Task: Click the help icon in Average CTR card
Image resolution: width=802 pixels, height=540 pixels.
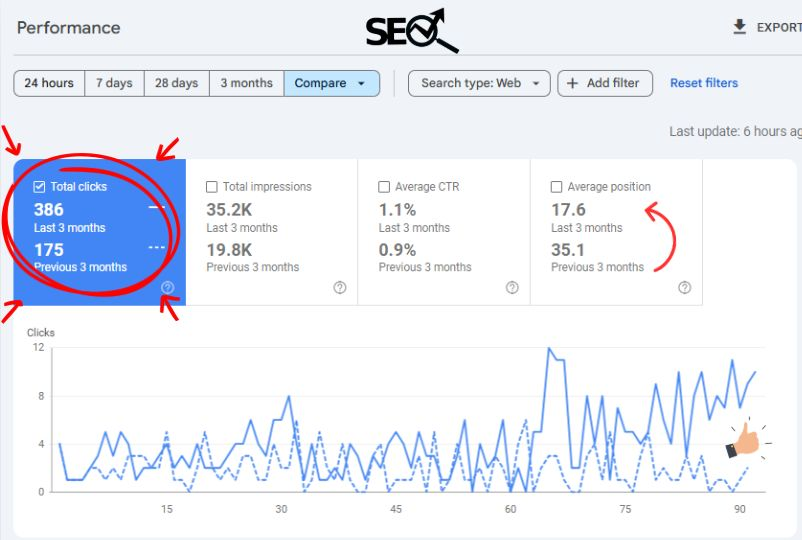Action: [x=512, y=288]
